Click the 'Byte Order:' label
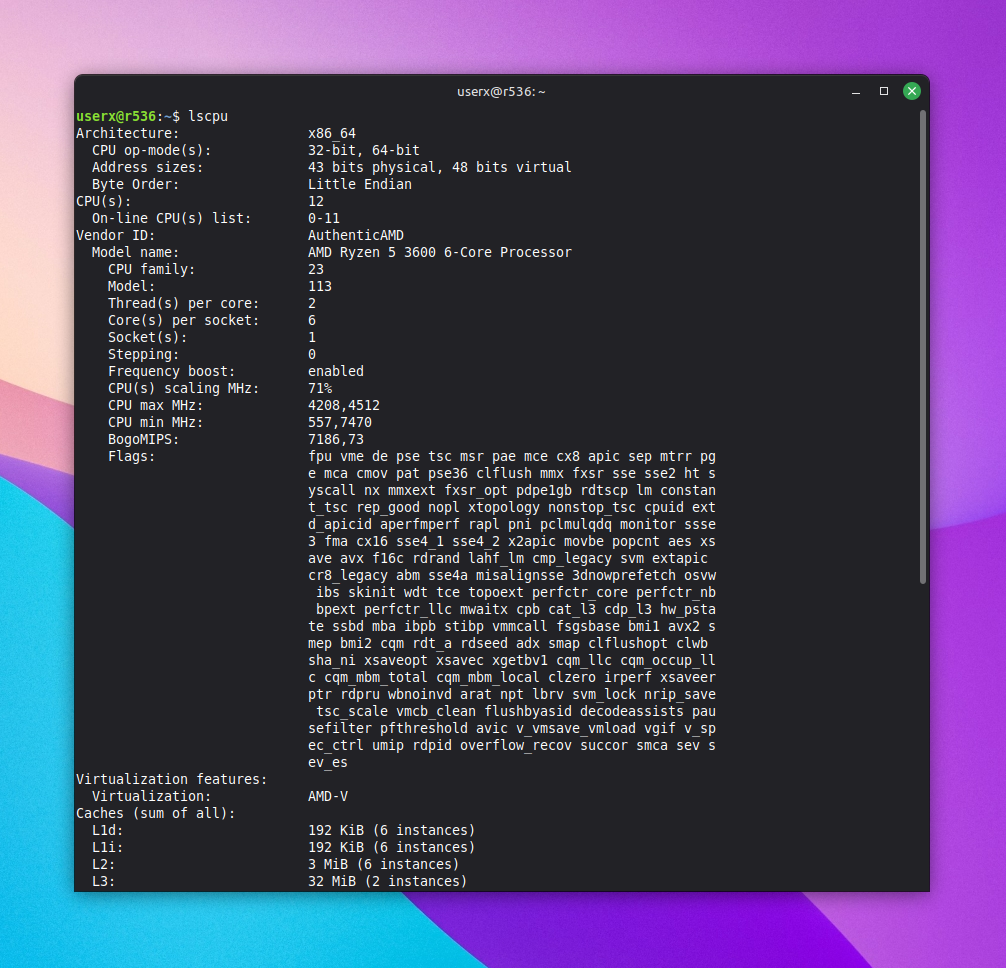Image resolution: width=1006 pixels, height=968 pixels. [x=135, y=184]
